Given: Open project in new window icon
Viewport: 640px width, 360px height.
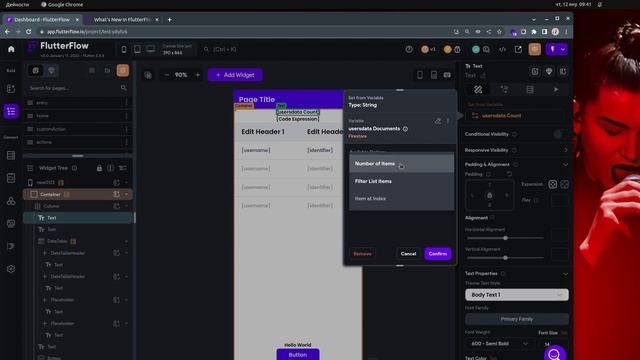Looking at the screenshot, I should (518, 49).
